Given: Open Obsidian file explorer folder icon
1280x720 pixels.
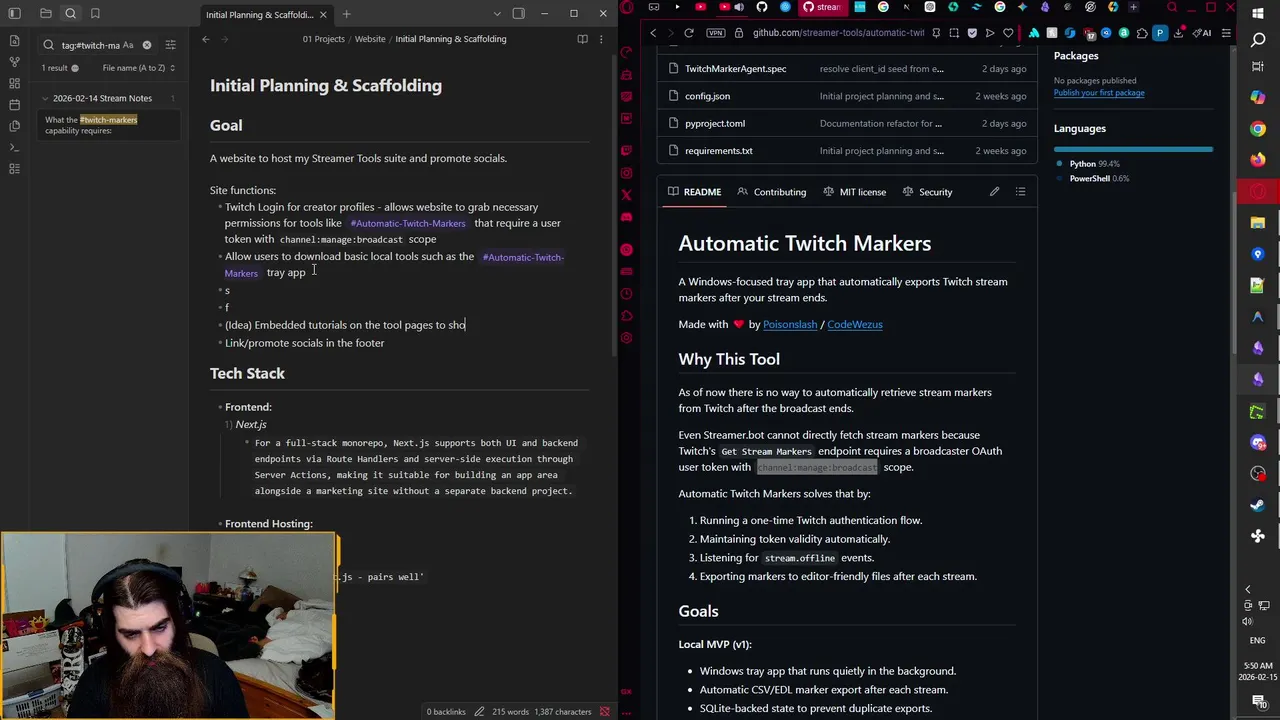Looking at the screenshot, I should point(46,14).
